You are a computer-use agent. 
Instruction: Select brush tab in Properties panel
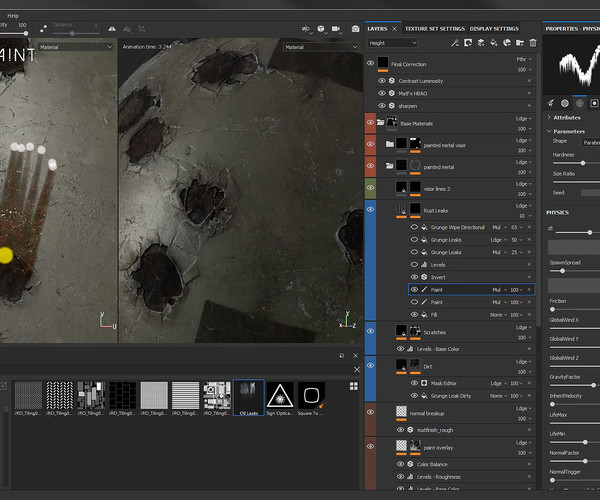tap(550, 103)
